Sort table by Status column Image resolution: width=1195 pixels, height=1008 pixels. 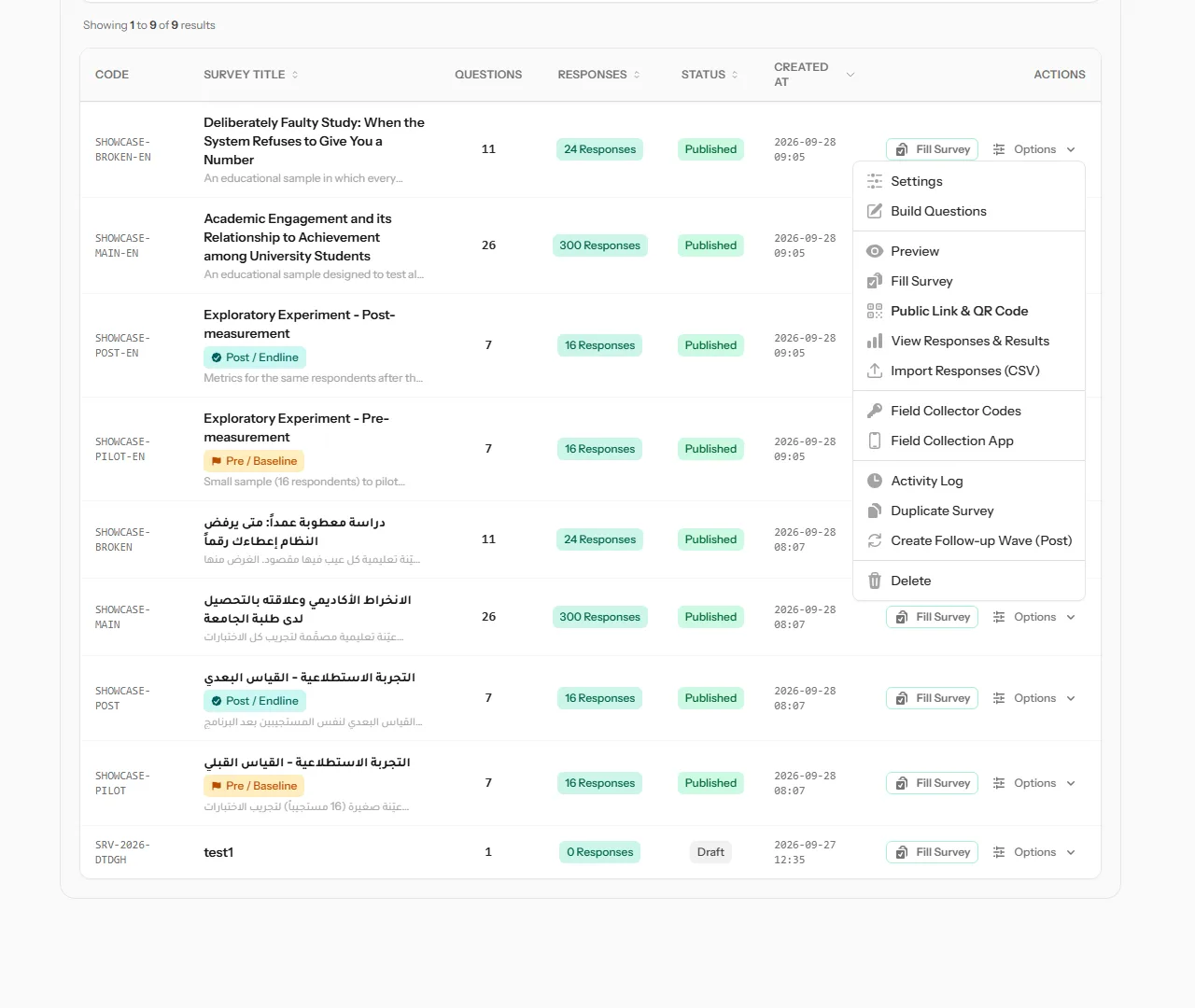[710, 75]
